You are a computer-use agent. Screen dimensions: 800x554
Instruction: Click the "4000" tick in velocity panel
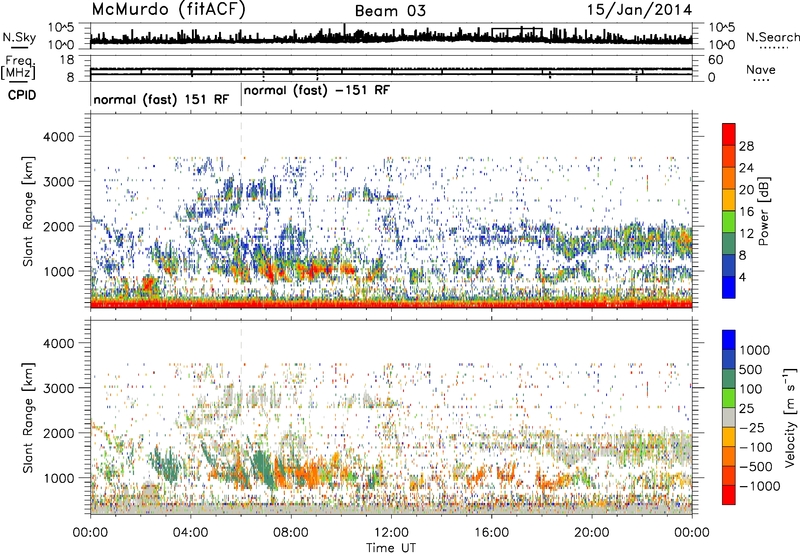(x=58, y=343)
